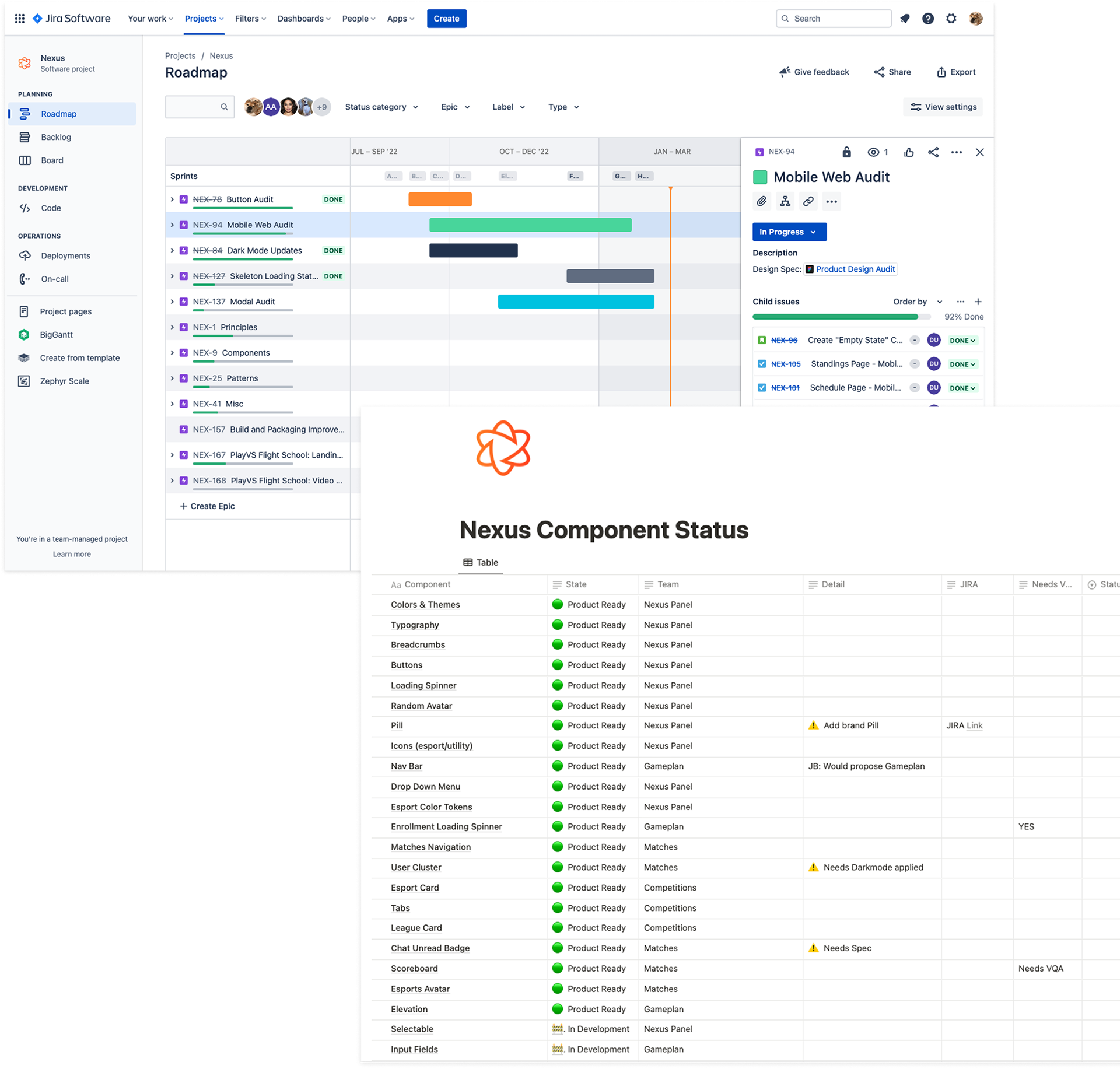This screenshot has width=1120, height=1069.
Task: Open the Jira app switcher grid
Action: (x=19, y=19)
